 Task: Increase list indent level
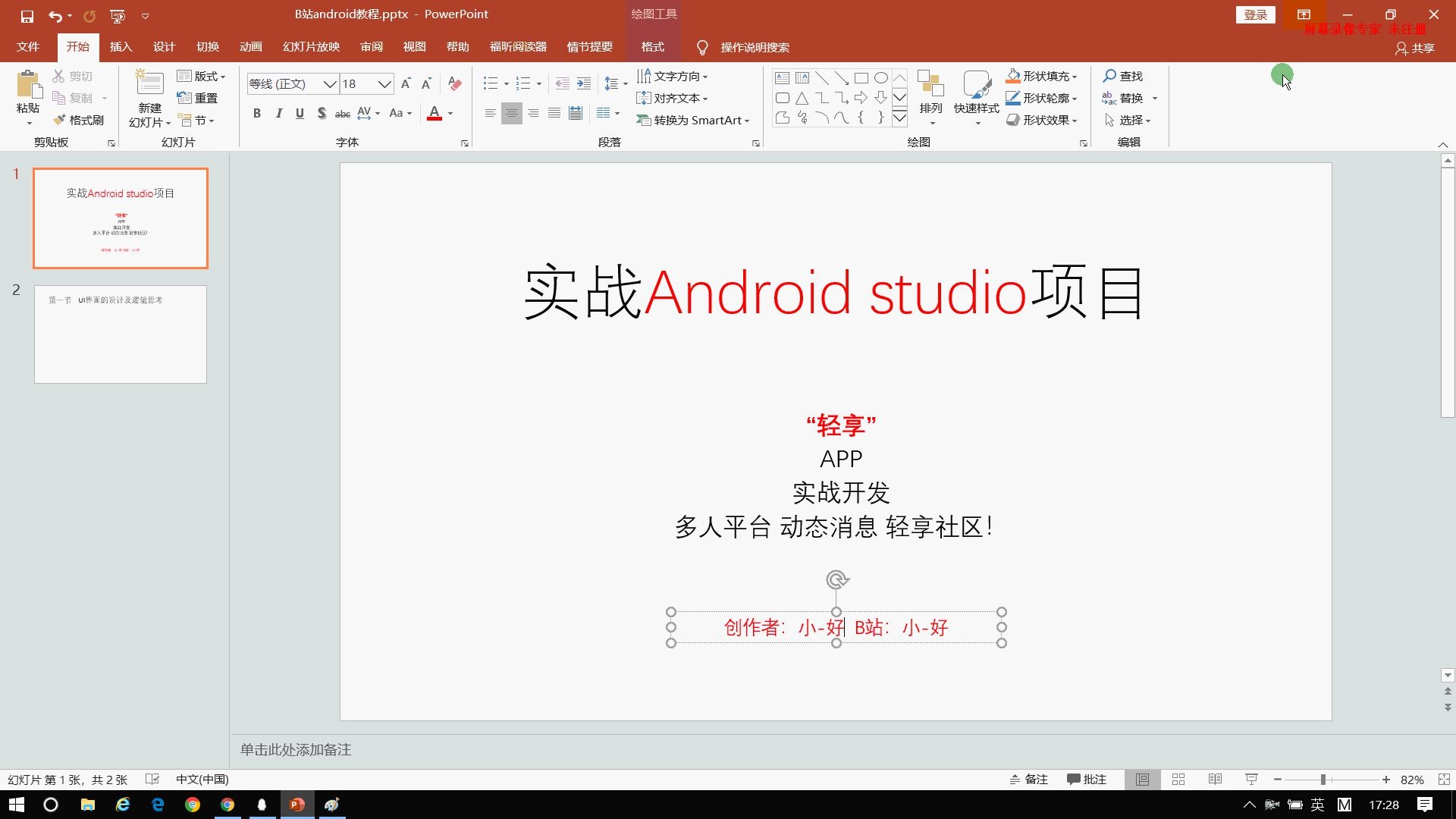583,83
